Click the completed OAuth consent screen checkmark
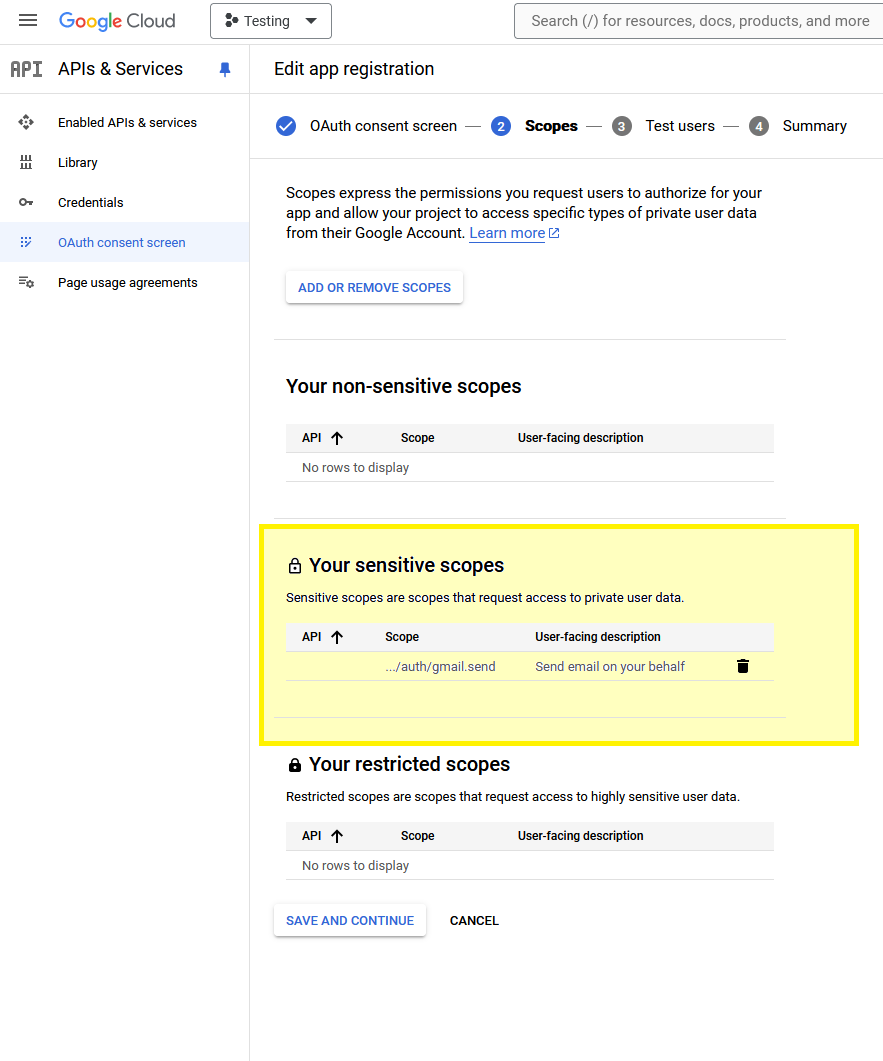 286,126
